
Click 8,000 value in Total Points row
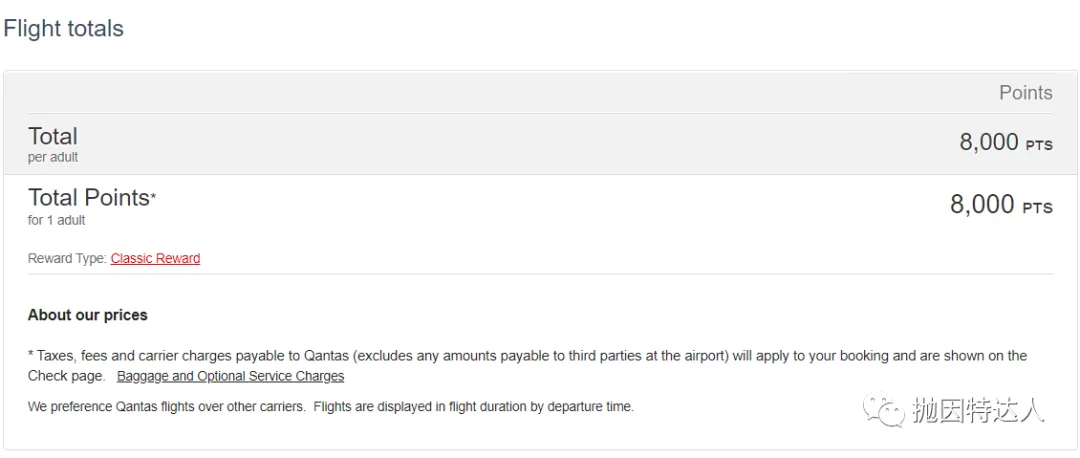(x=982, y=205)
